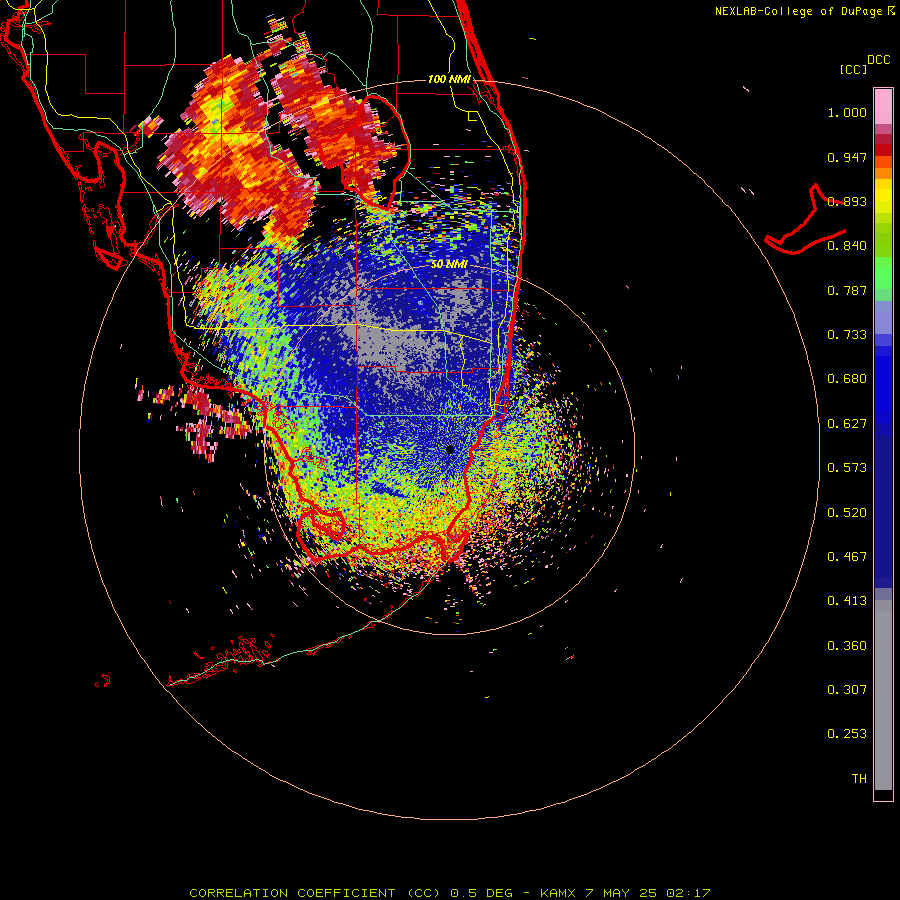Select the 0.253 scale value
This screenshot has width=900, height=900.
coord(847,734)
